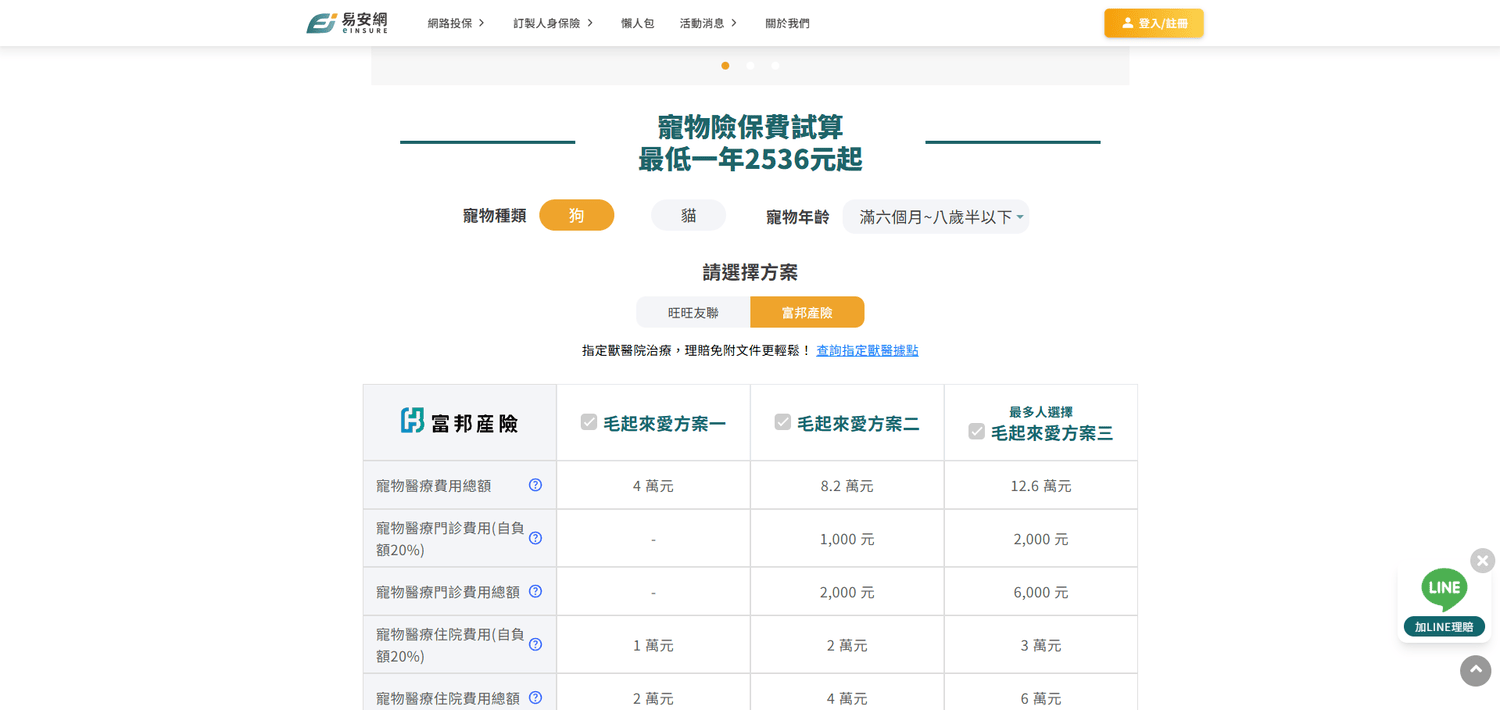The image size is (1500, 710).
Task: Switch to the 富邦產險 plan tab
Action: point(807,312)
